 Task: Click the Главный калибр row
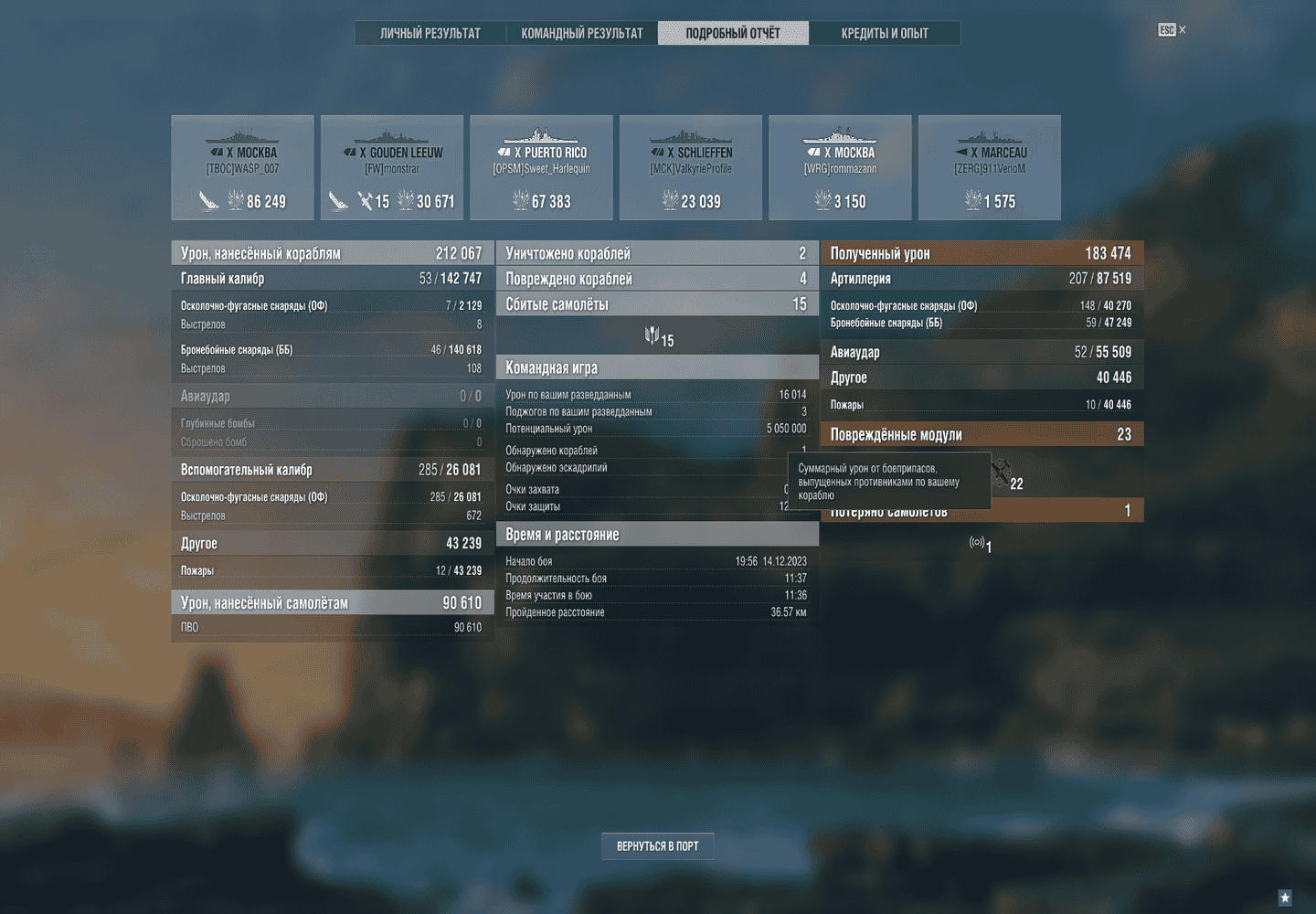click(333, 279)
